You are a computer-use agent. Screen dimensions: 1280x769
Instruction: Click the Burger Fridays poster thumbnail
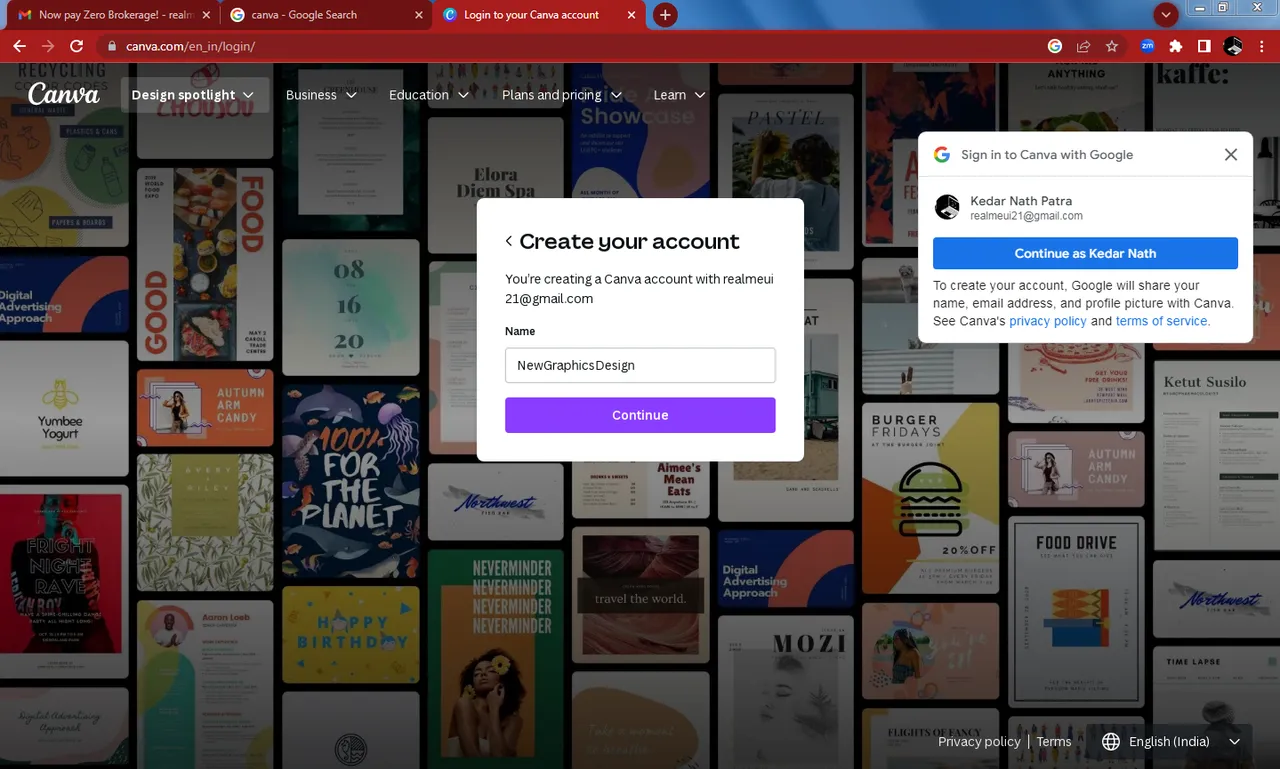pos(930,498)
